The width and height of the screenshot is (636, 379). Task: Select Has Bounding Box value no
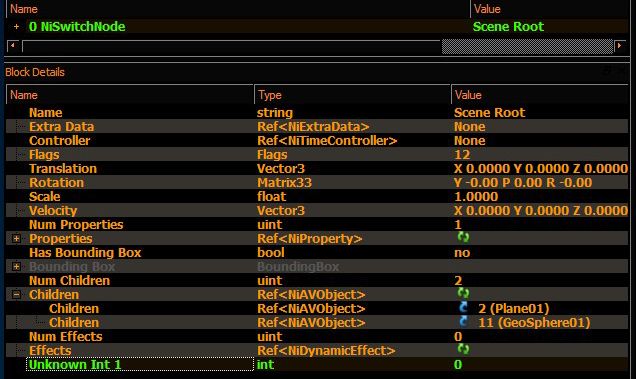pyautogui.click(x=462, y=252)
